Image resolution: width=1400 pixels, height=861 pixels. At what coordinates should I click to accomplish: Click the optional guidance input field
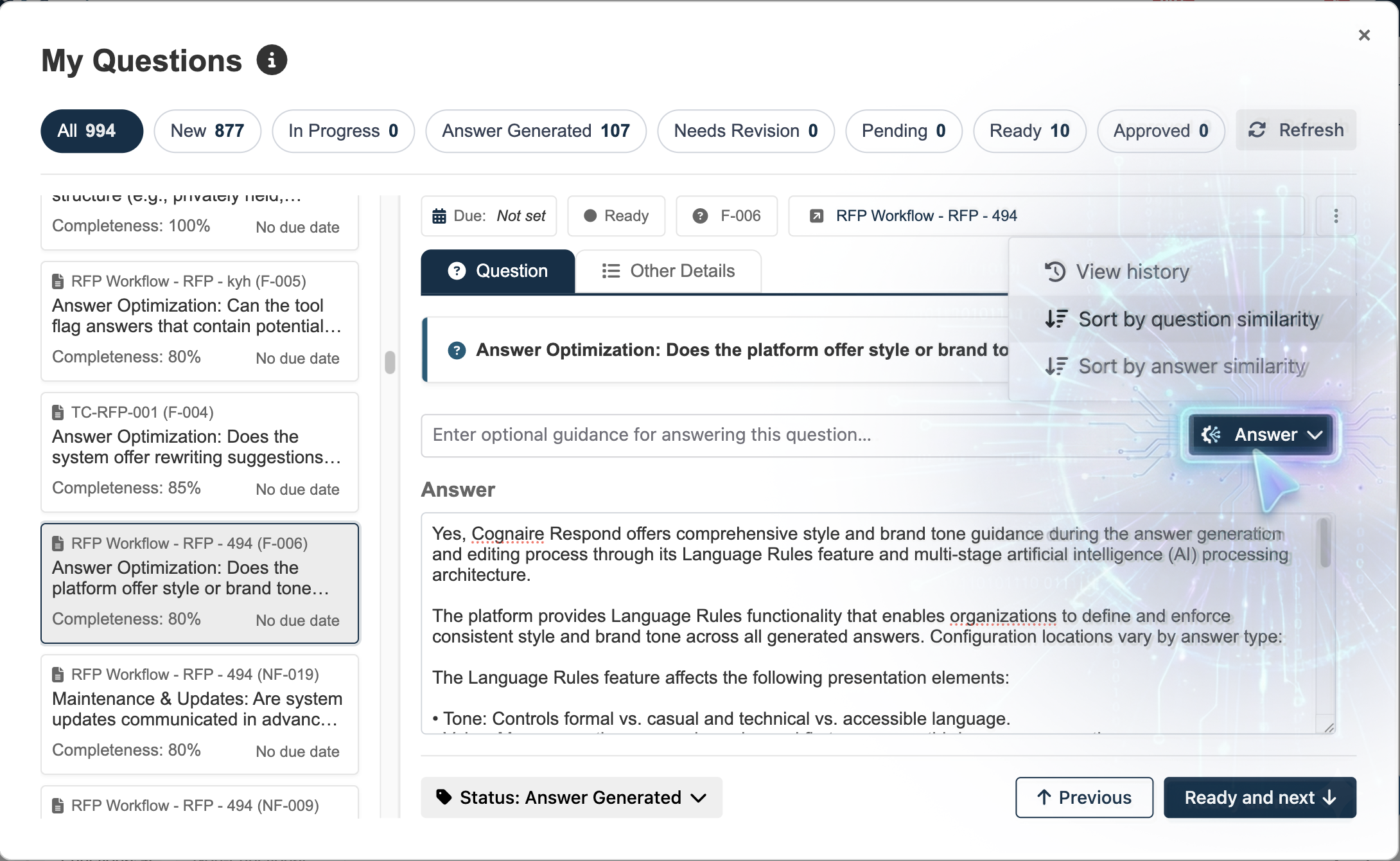pos(706,434)
